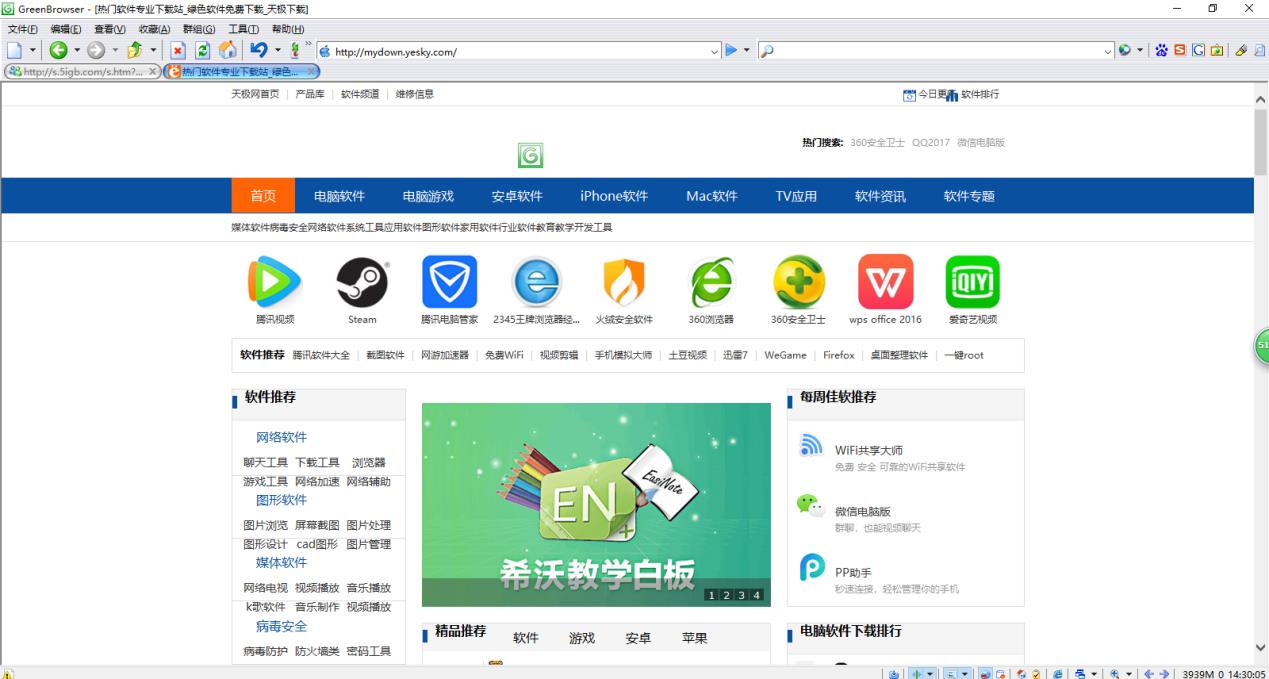Click the Google search icon near the search bar
Viewport: 1269px width, 679px height.
[1198, 50]
